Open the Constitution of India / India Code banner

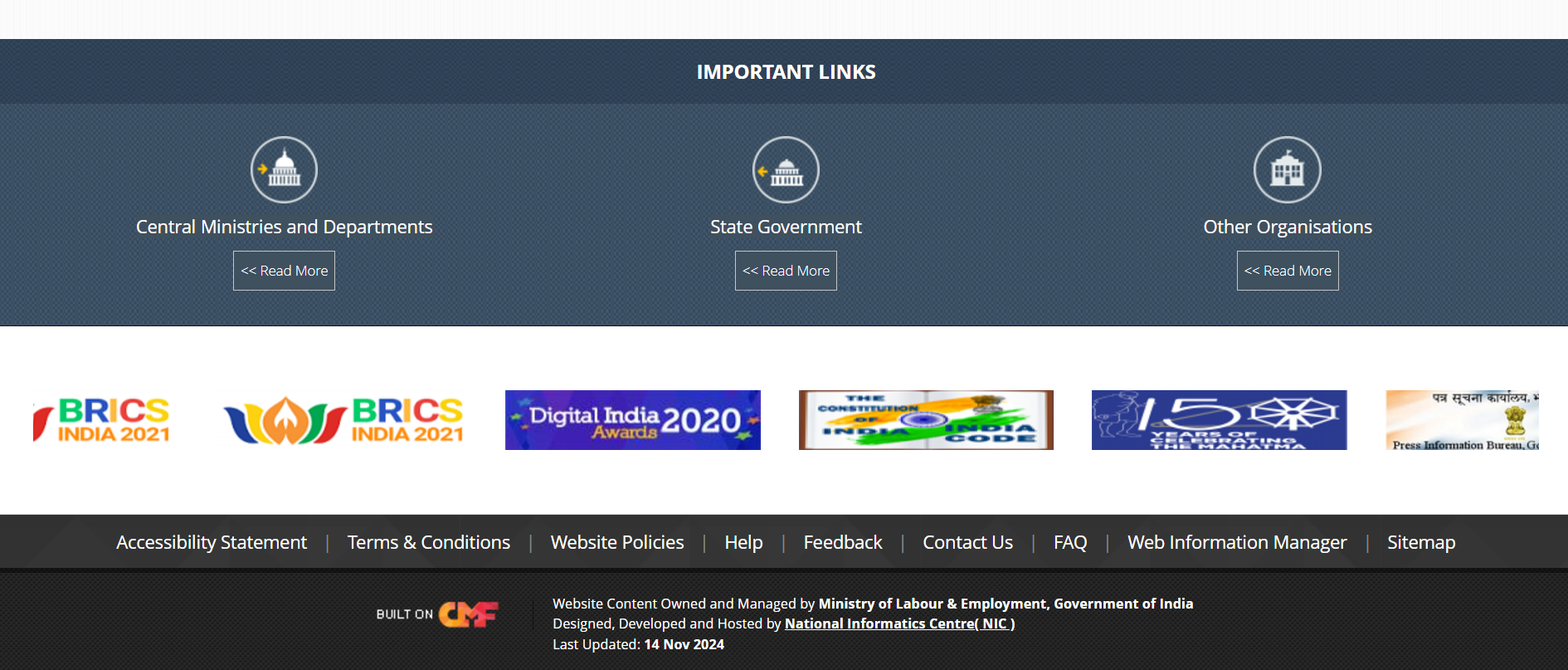[926, 420]
